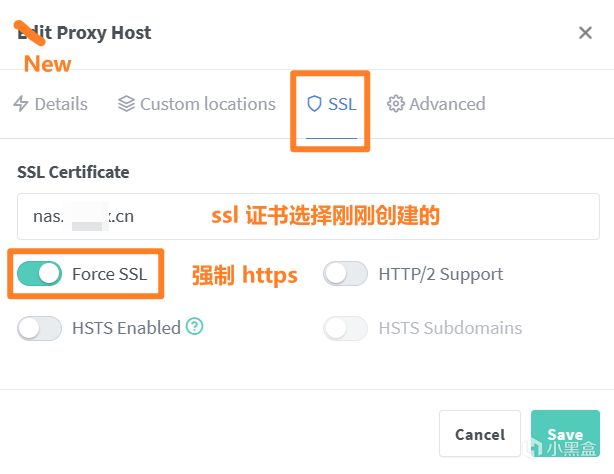Switch to the Details tab
The height and width of the screenshot is (474, 614).
pyautogui.click(x=61, y=104)
